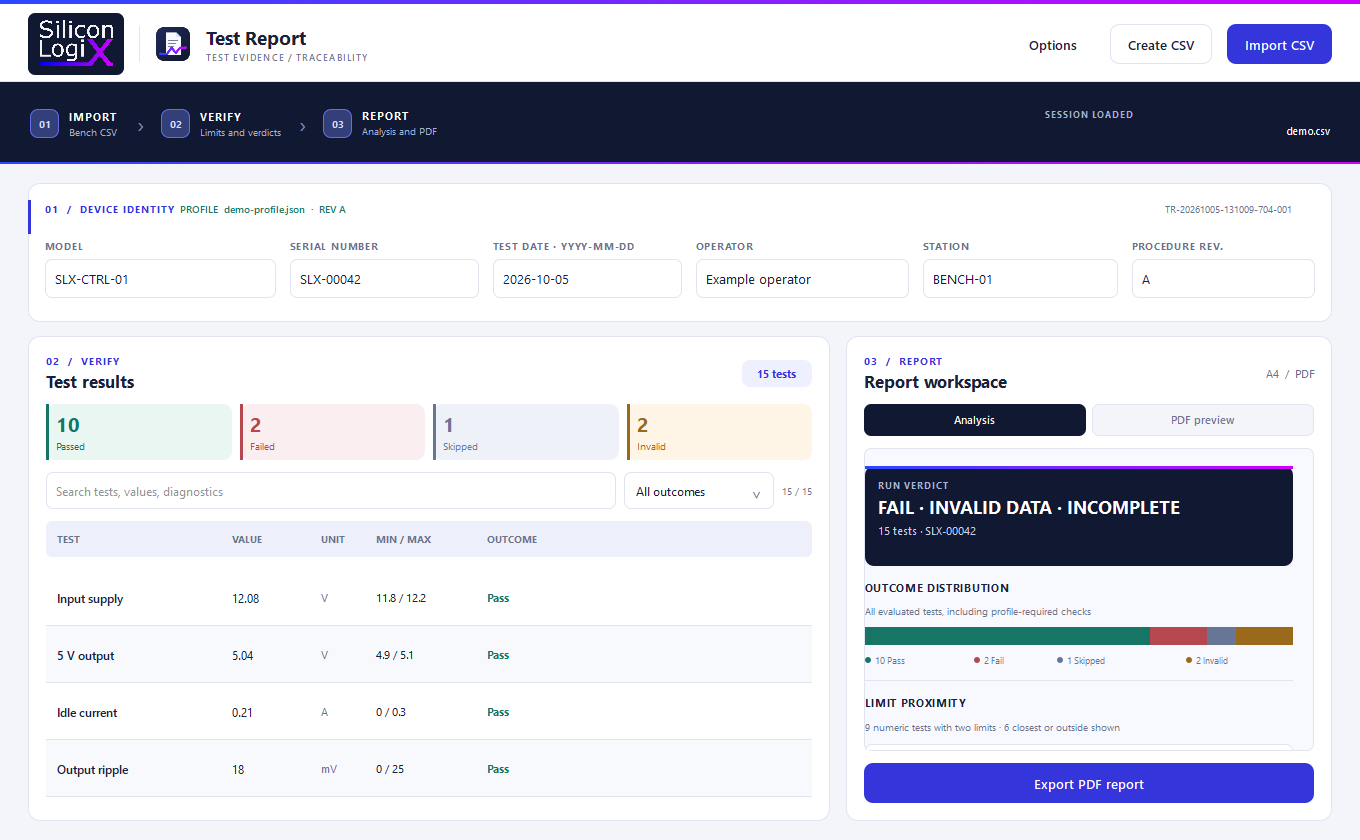Click the Create CSV button
Screen dimensions: 1360x840
click(1160, 45)
